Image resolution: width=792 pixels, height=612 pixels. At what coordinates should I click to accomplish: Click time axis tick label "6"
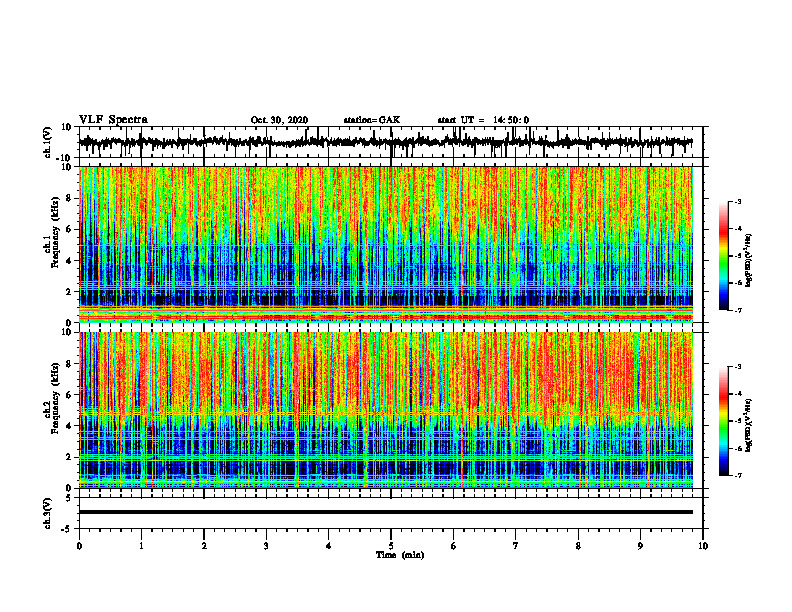(454, 546)
